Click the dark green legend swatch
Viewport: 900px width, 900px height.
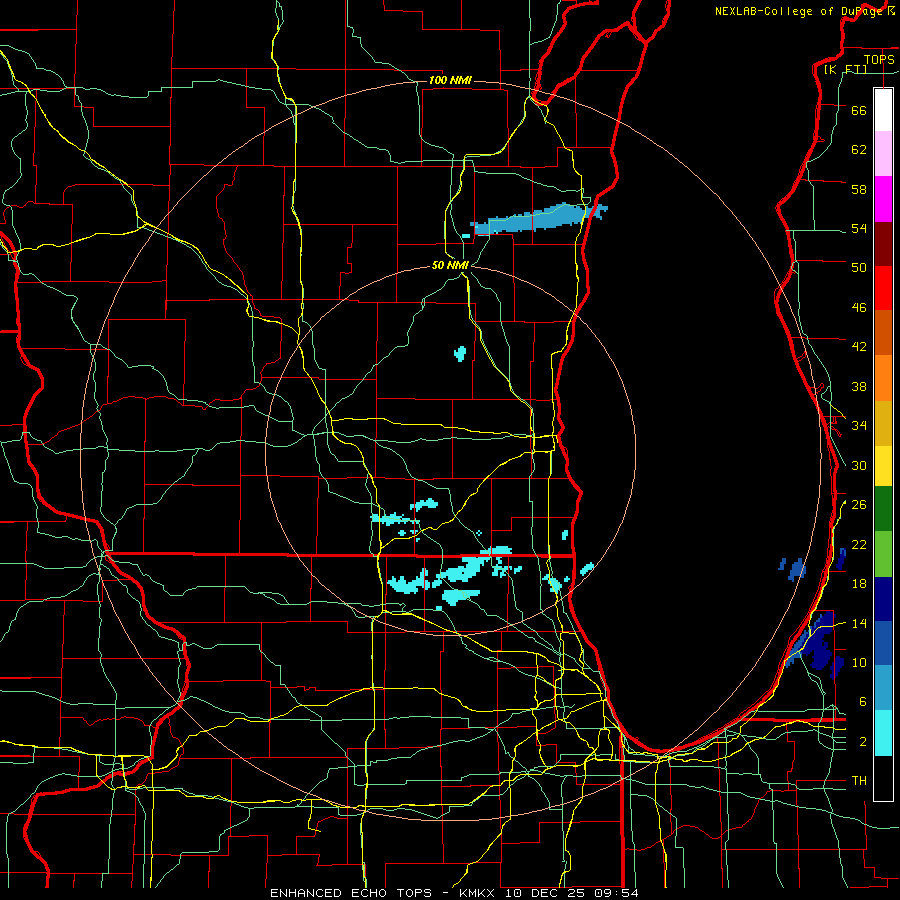pyautogui.click(x=883, y=509)
